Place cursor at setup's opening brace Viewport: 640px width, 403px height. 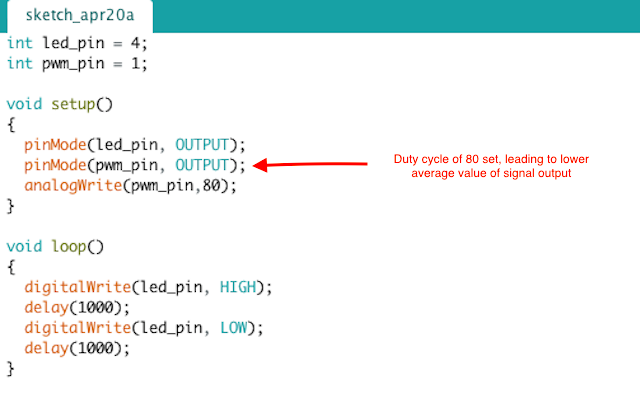point(11,125)
